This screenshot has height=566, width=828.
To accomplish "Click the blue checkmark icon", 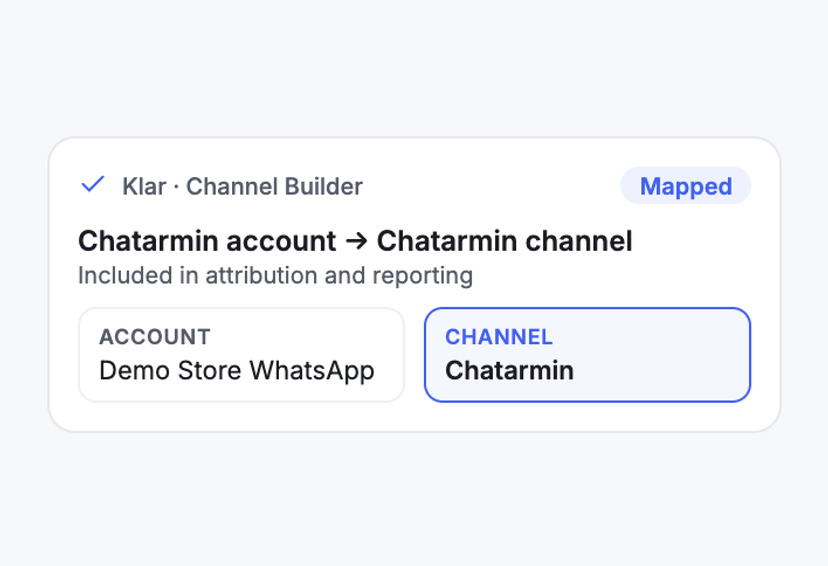I will click(92, 185).
